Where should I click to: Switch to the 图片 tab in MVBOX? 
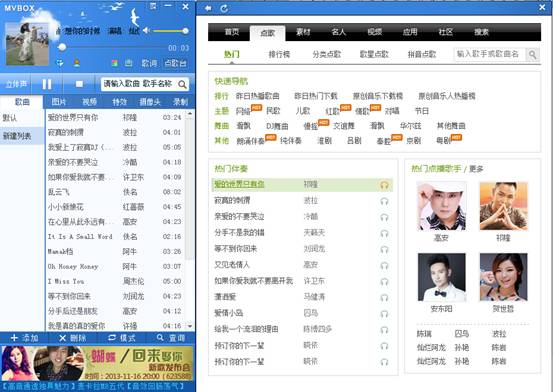coord(59,102)
